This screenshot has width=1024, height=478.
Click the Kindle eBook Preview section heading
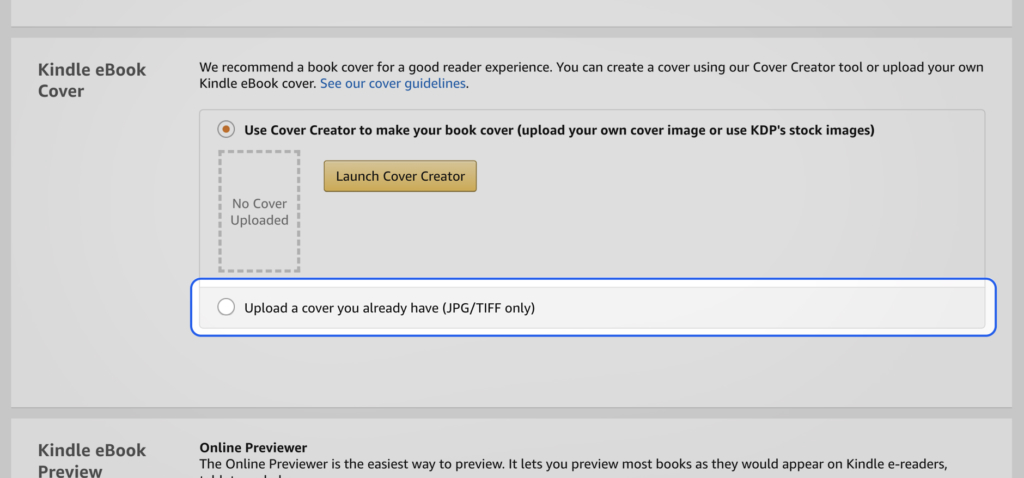(x=92, y=460)
